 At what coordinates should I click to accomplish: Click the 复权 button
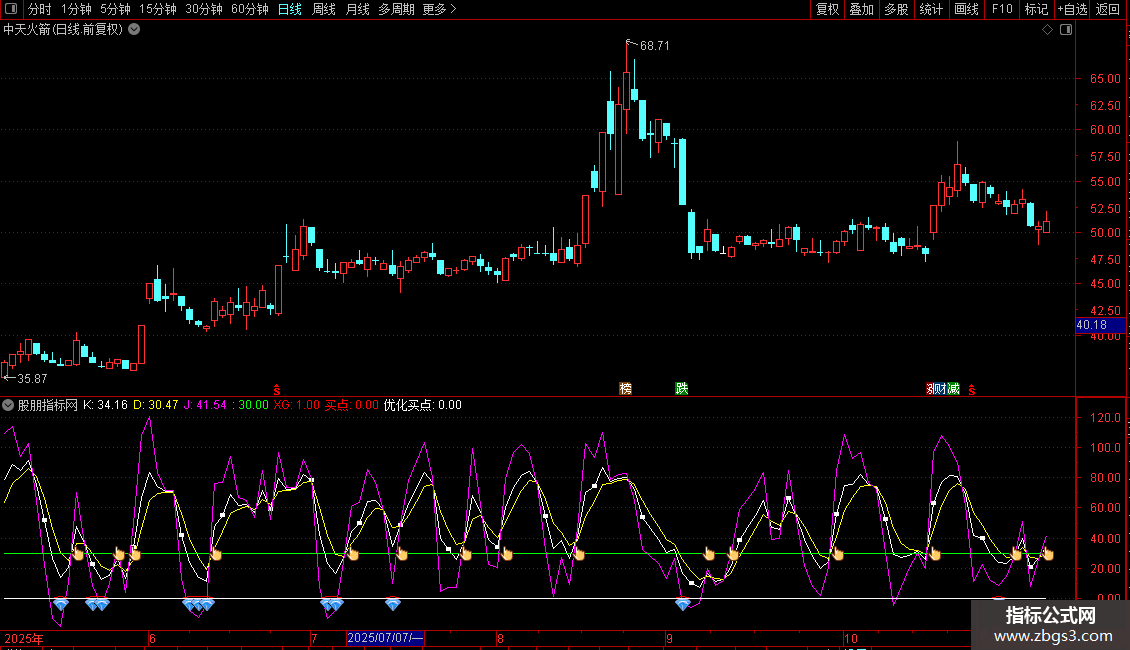828,10
